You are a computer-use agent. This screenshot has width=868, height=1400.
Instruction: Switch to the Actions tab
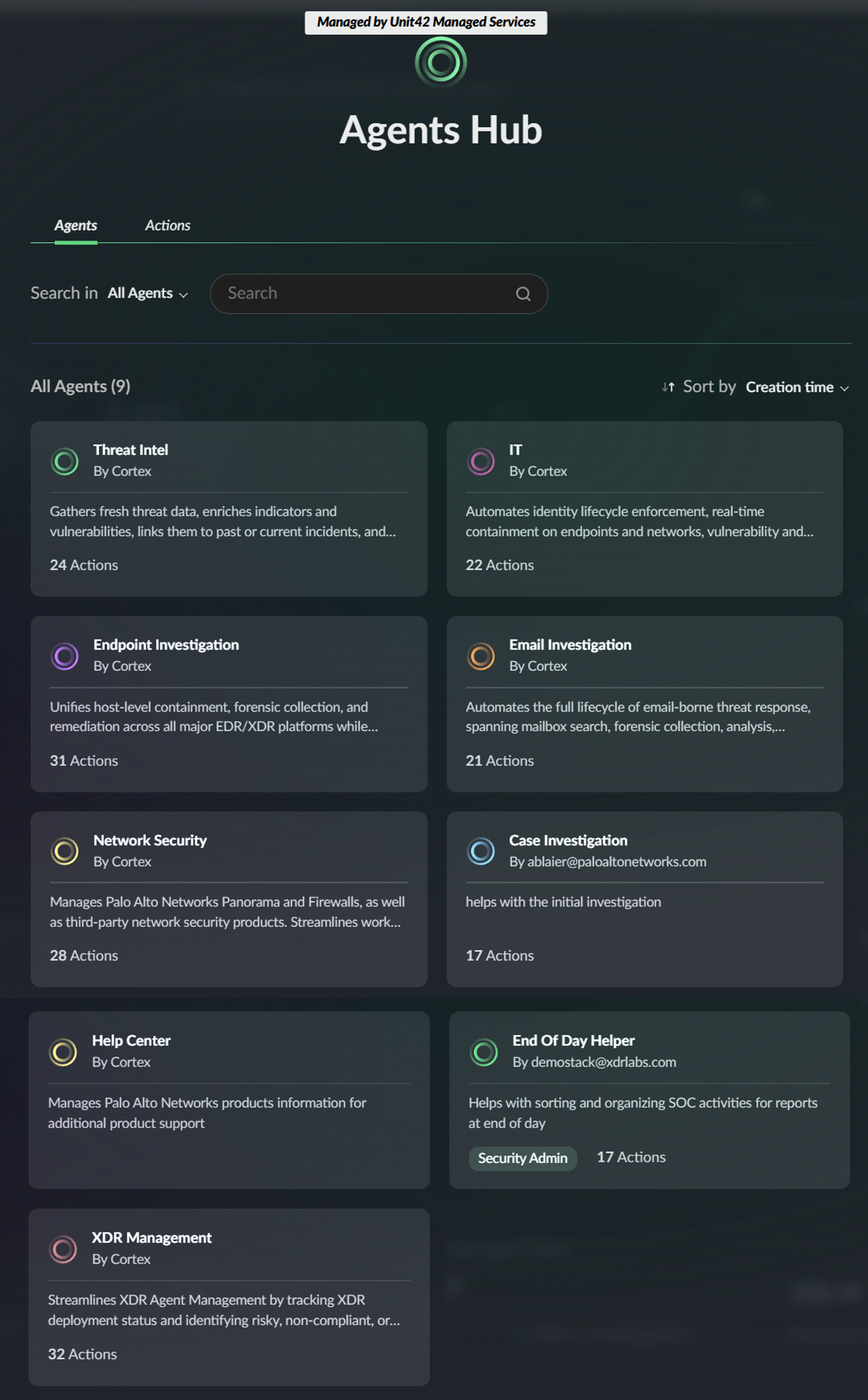point(168,226)
